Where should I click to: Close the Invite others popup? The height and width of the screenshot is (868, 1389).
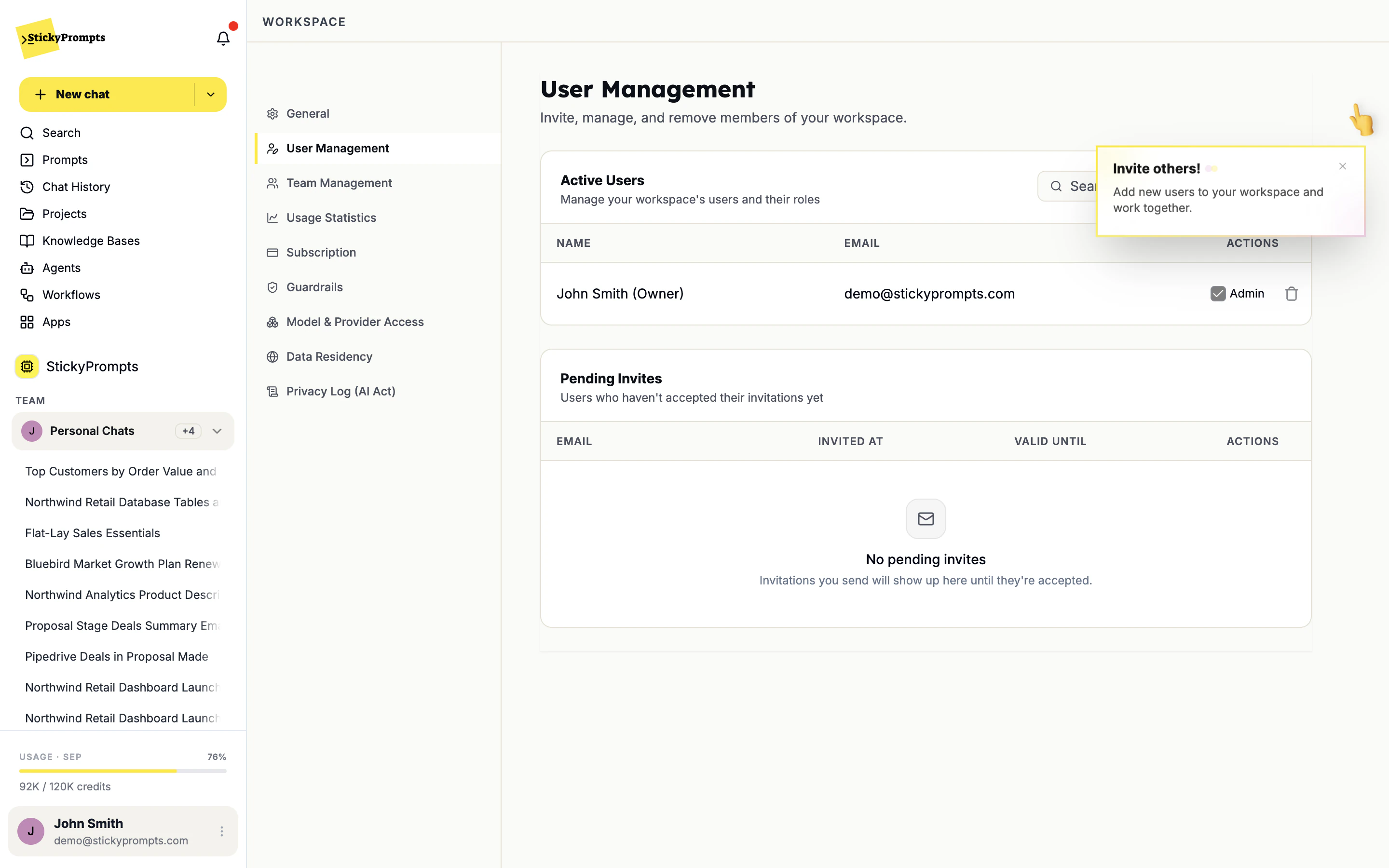click(1343, 166)
